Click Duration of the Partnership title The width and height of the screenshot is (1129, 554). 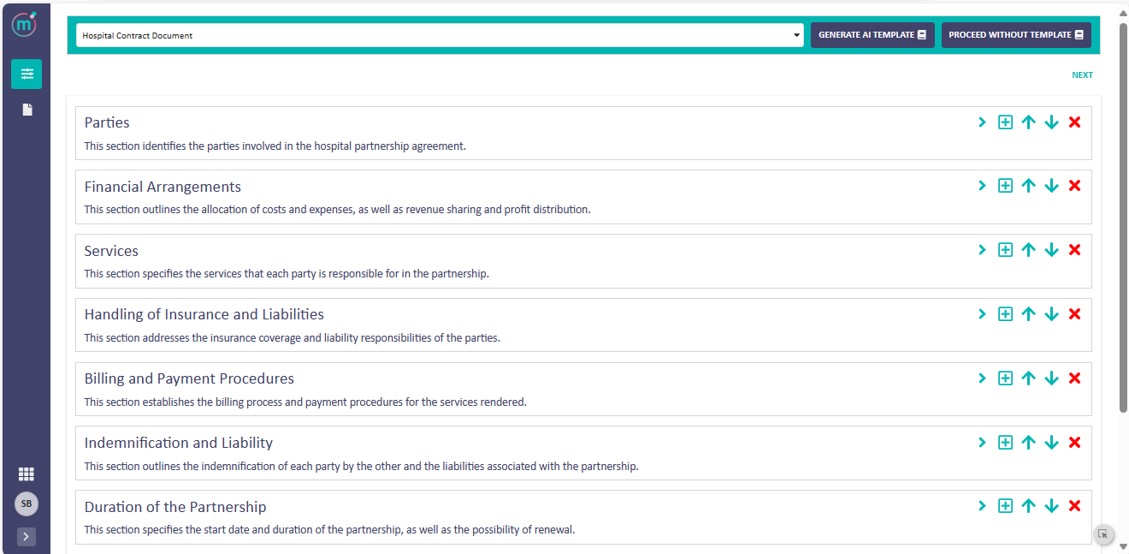[175, 506]
